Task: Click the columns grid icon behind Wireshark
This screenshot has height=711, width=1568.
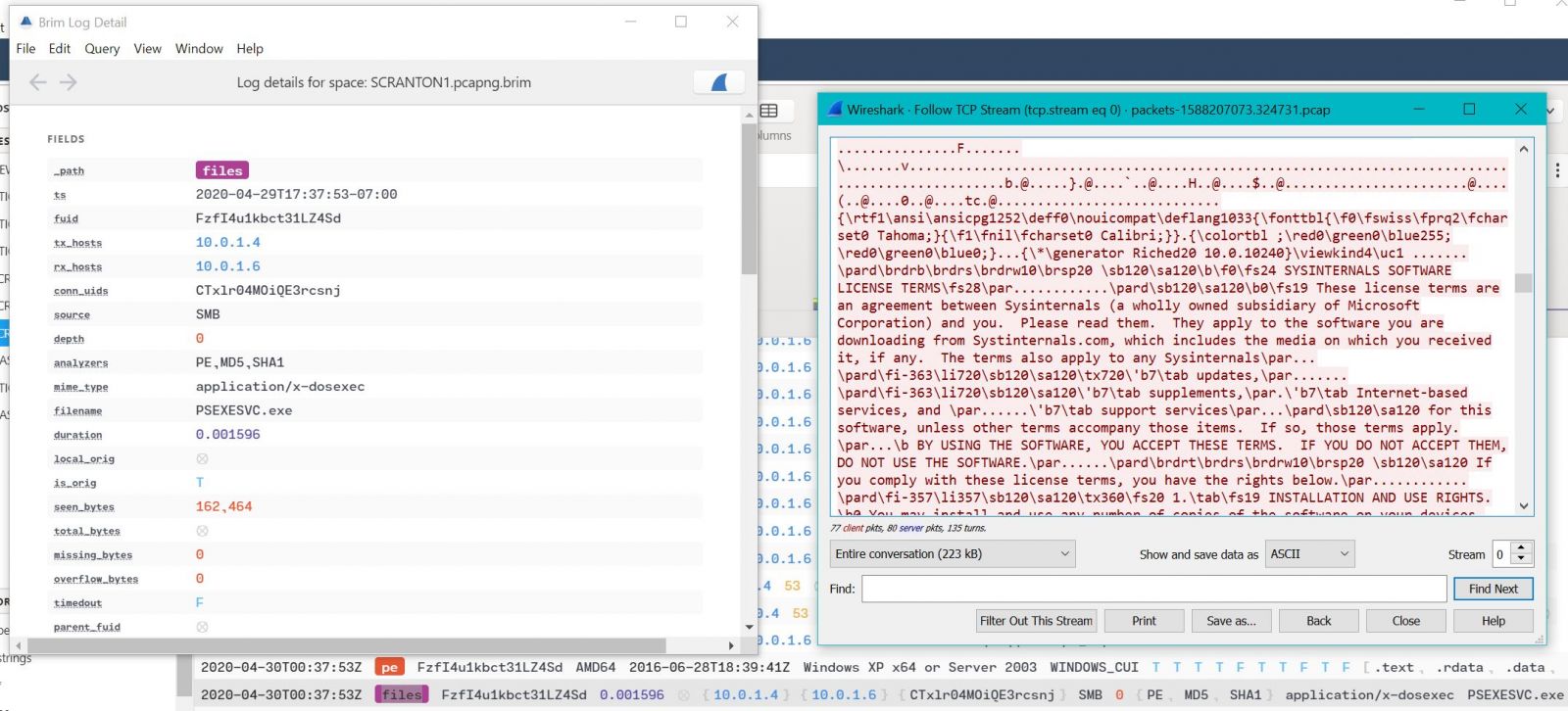Action: pyautogui.click(x=769, y=111)
